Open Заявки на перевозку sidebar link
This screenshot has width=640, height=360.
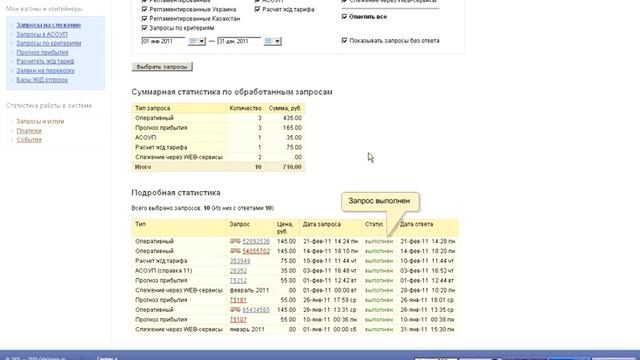click(45, 71)
